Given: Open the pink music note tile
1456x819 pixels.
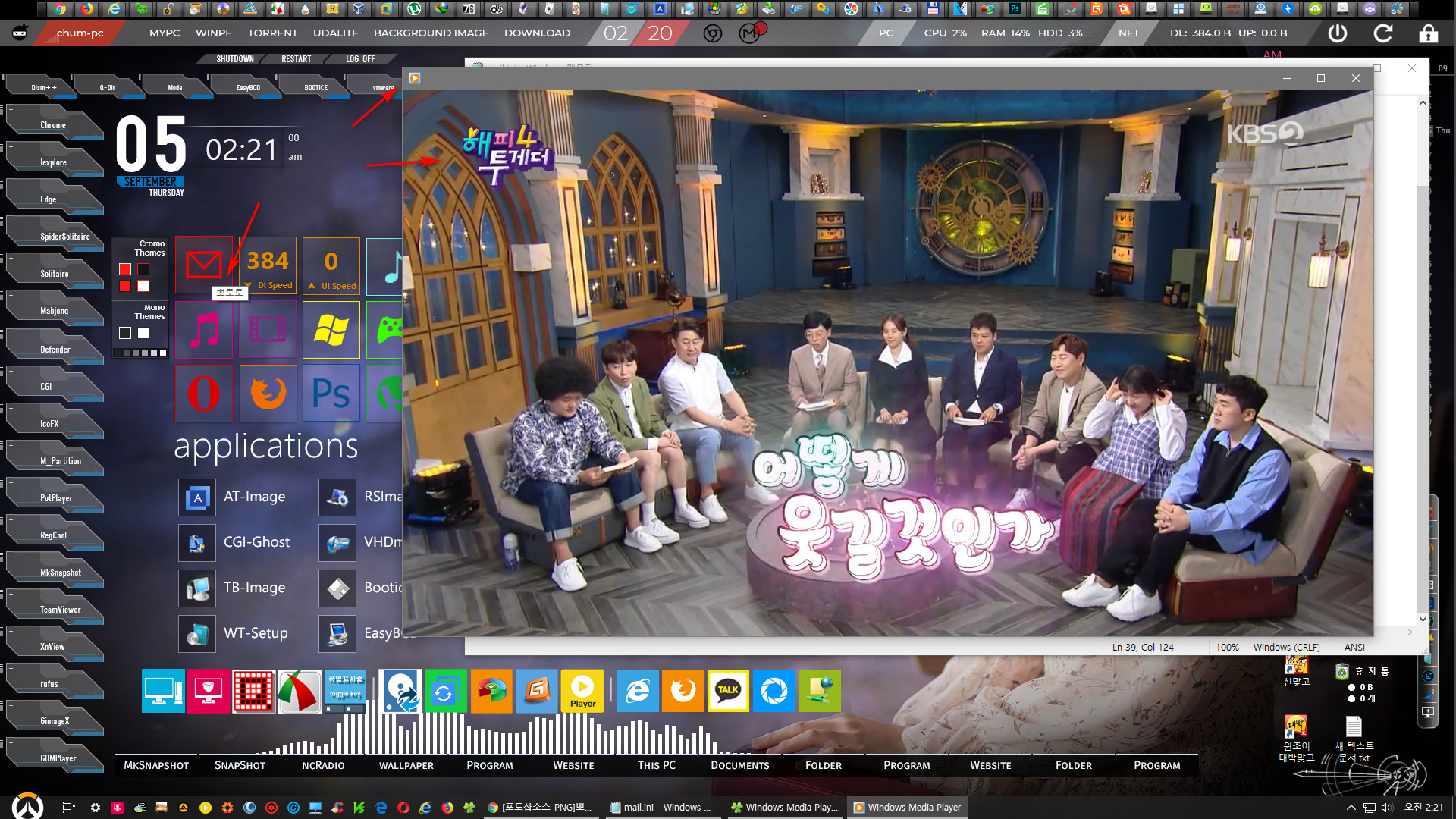Looking at the screenshot, I should click(x=204, y=330).
